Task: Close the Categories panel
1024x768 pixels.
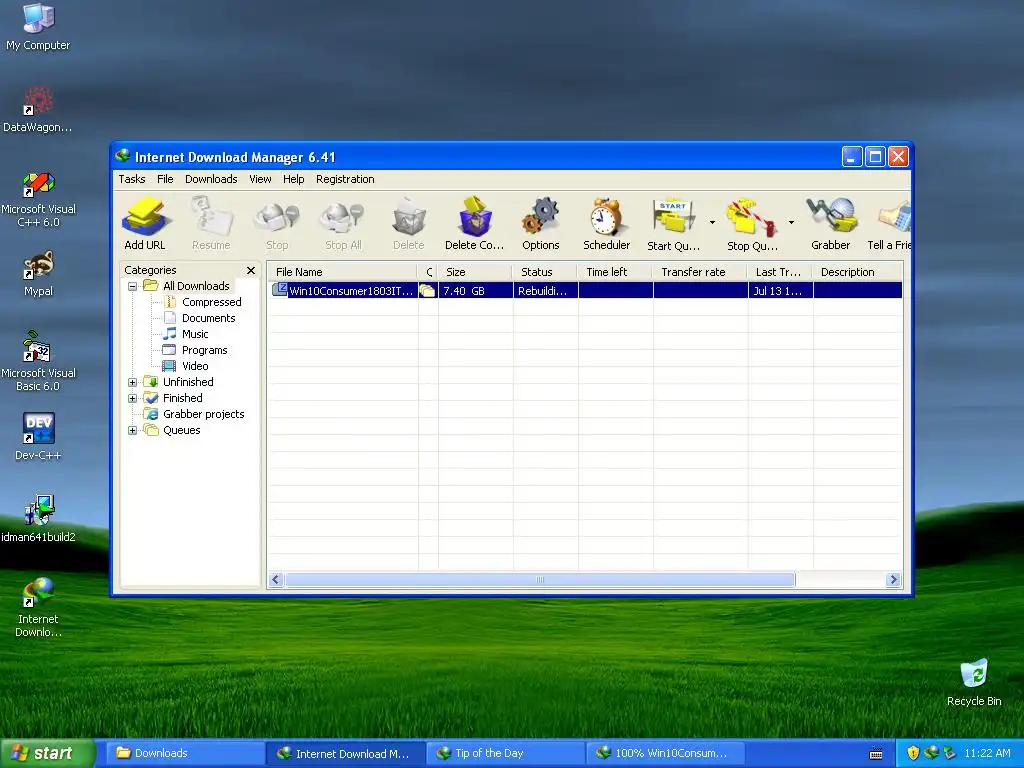Action: [251, 270]
